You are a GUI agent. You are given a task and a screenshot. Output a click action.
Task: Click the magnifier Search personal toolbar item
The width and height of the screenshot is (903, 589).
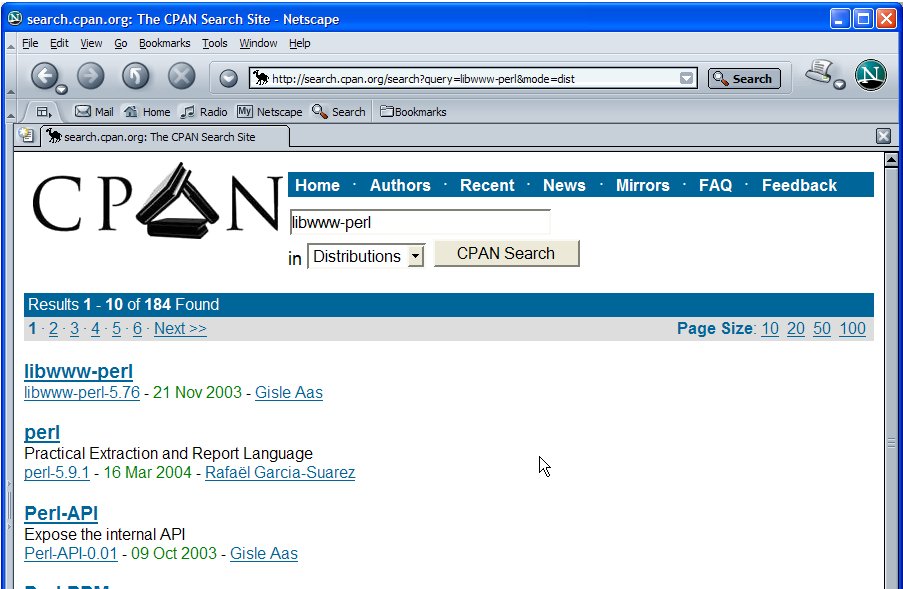[x=339, y=112]
